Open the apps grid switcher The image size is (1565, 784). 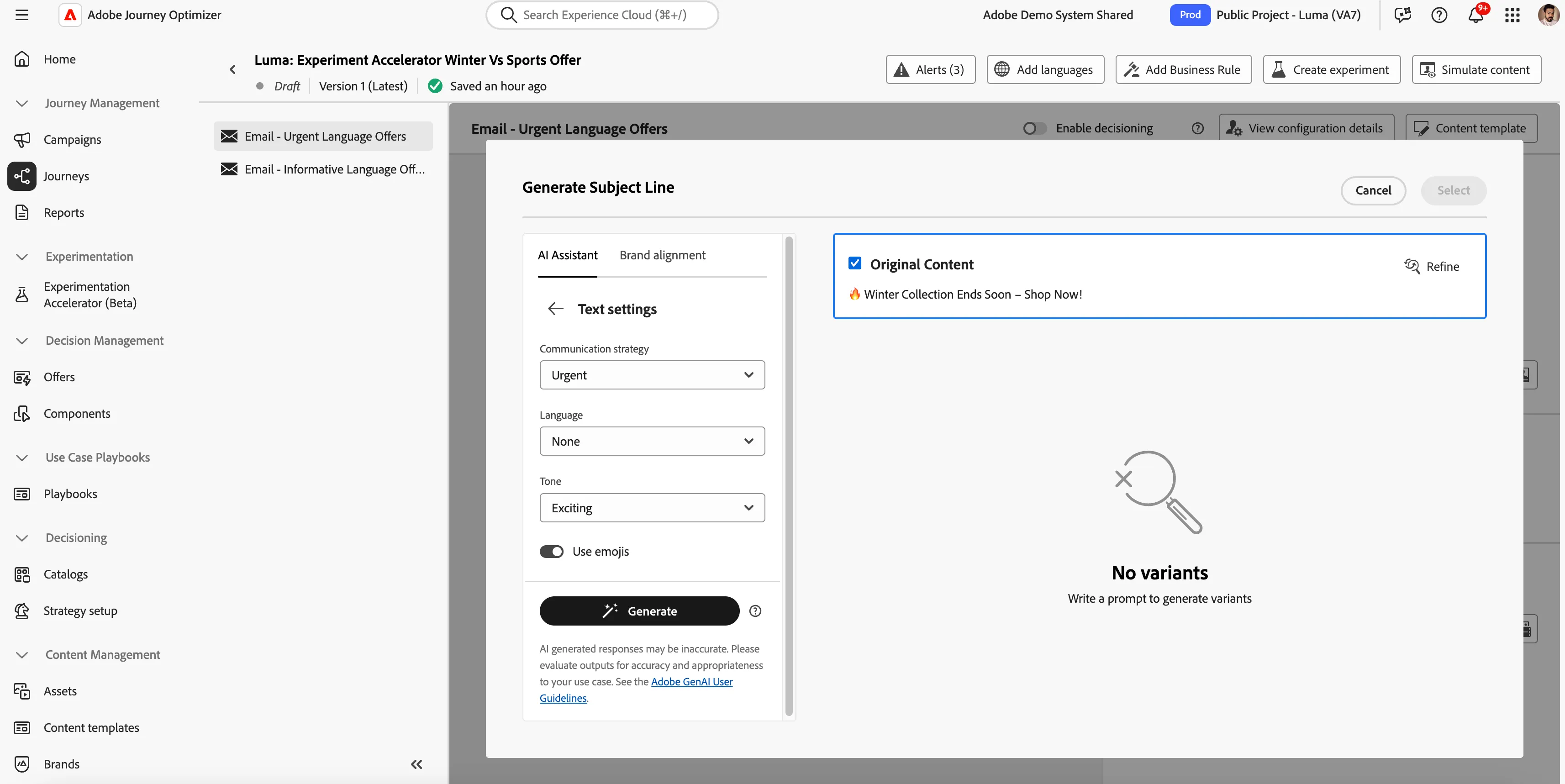1512,15
